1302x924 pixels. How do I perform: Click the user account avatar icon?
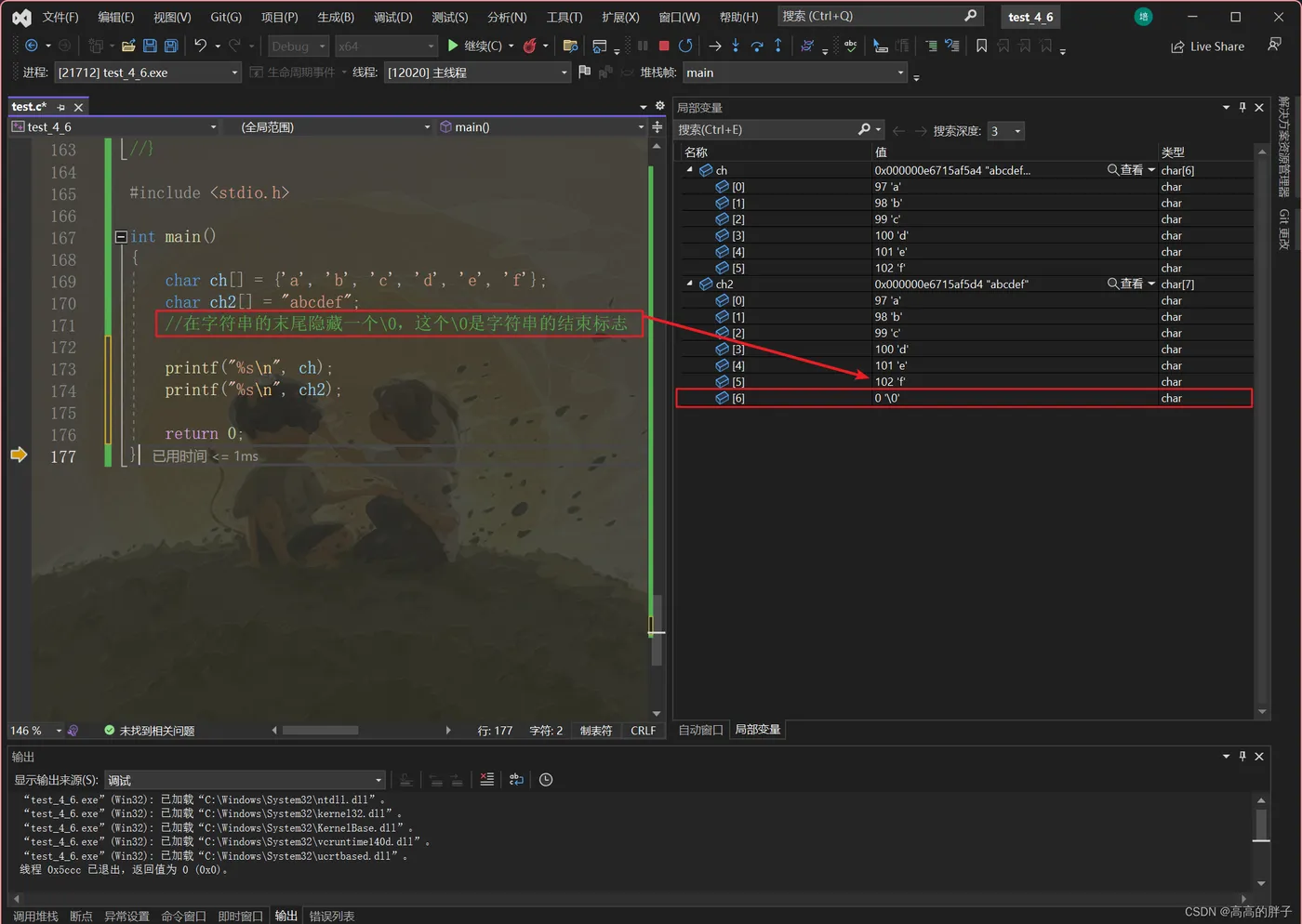[1144, 17]
